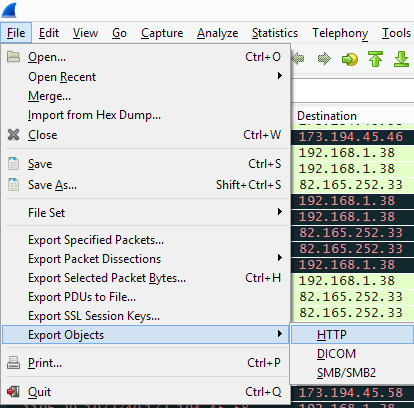Click the Wireshark shark fin logo
Image resolution: width=414 pixels, height=408 pixels.
coord(9,10)
